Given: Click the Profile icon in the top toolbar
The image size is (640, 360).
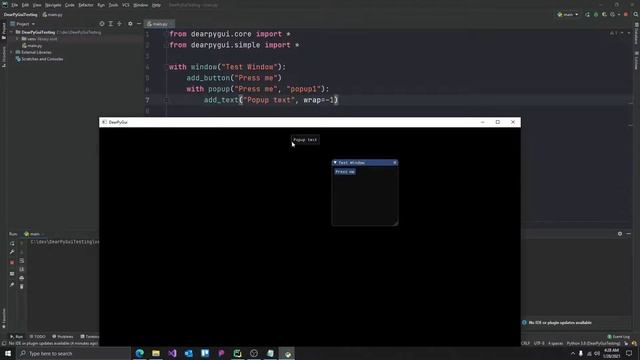Looking at the screenshot, I should coord(613,15).
